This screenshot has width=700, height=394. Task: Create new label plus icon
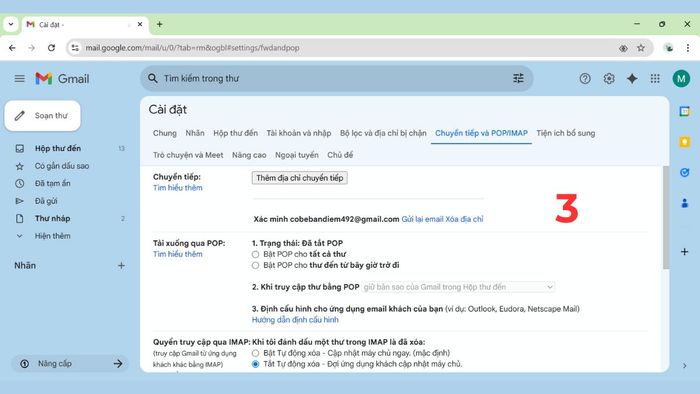coord(121,265)
